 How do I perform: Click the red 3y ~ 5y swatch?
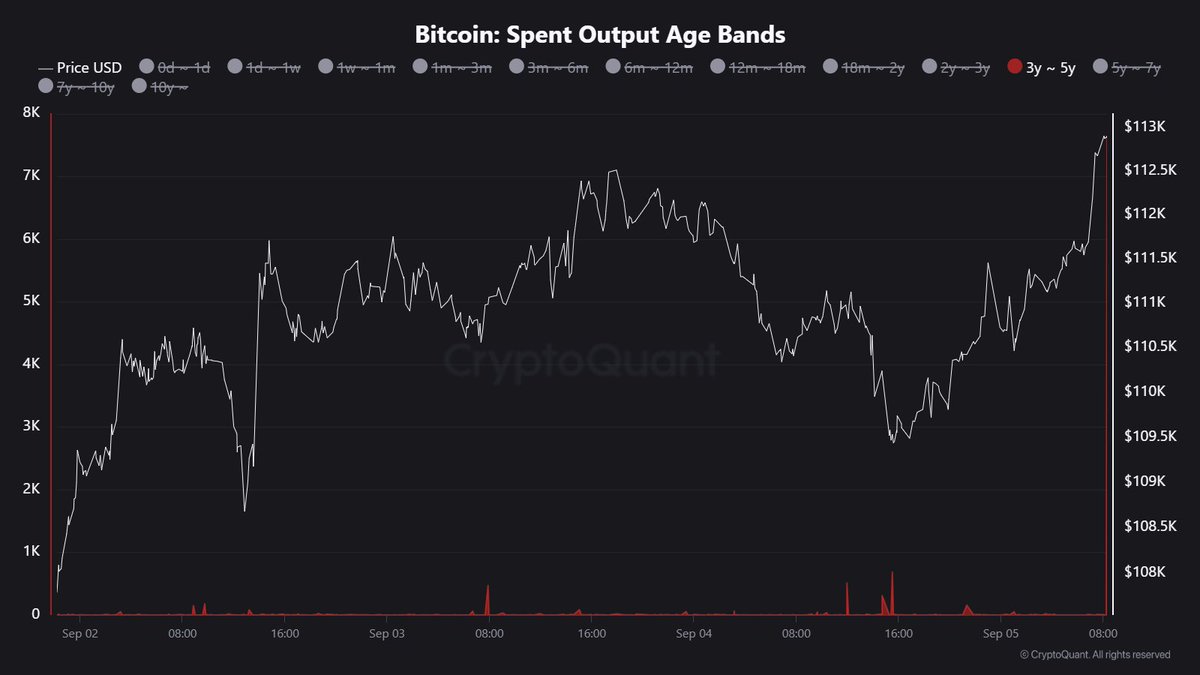click(x=1015, y=67)
